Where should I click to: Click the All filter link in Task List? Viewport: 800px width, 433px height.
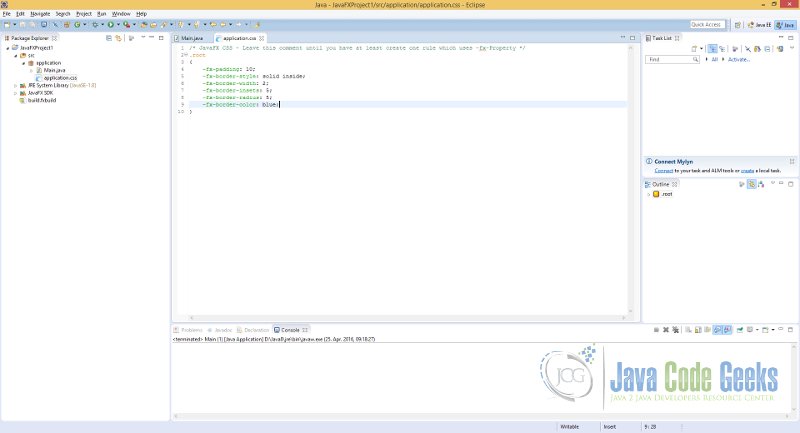click(715, 60)
